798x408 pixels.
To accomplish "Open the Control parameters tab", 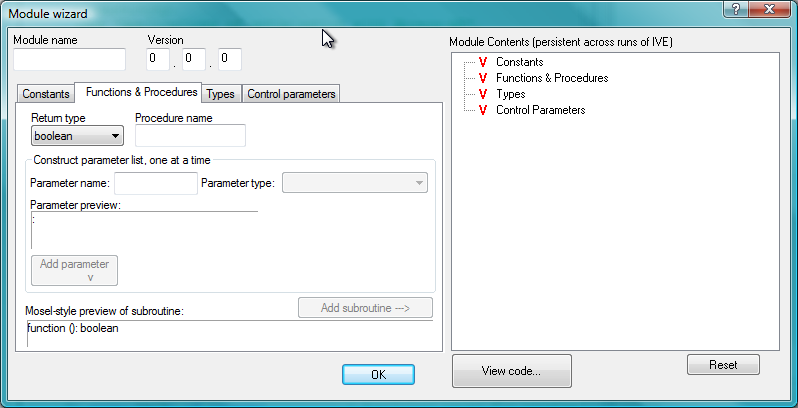I will pos(291,94).
